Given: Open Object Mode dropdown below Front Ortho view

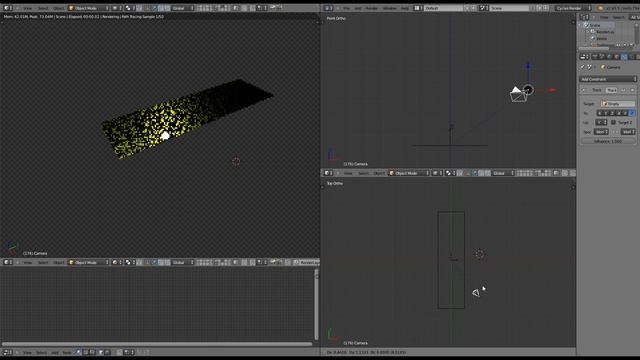Looking at the screenshot, I should (x=409, y=173).
